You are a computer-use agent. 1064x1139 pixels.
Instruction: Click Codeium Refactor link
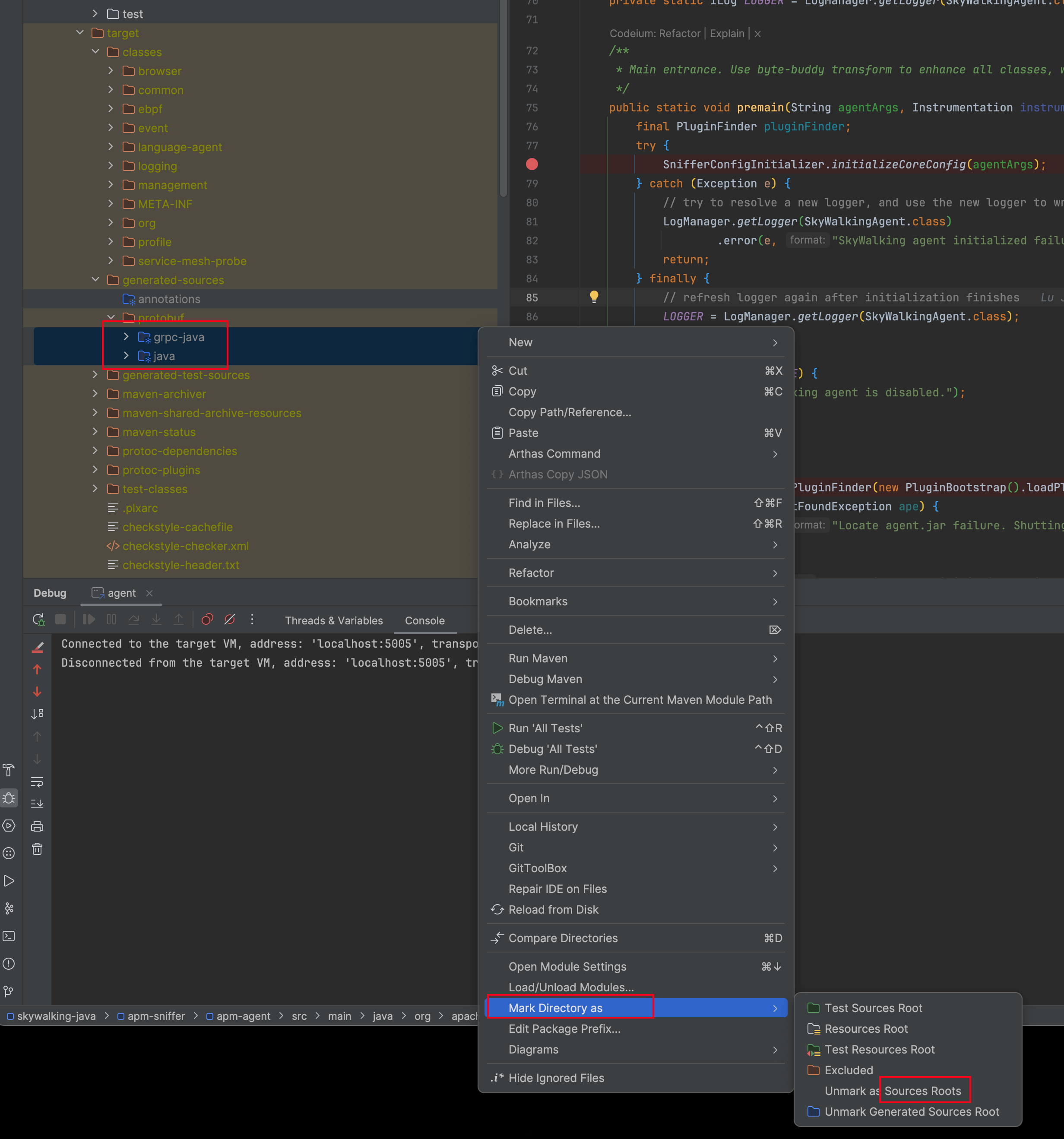[679, 34]
